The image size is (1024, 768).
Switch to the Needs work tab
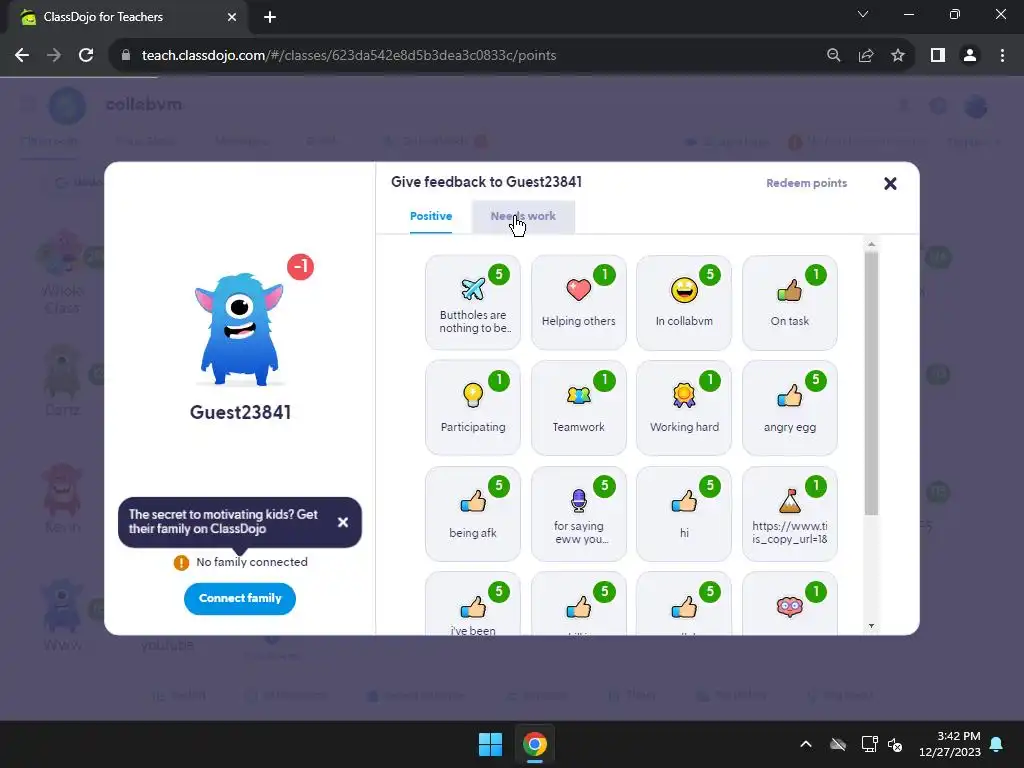(523, 216)
